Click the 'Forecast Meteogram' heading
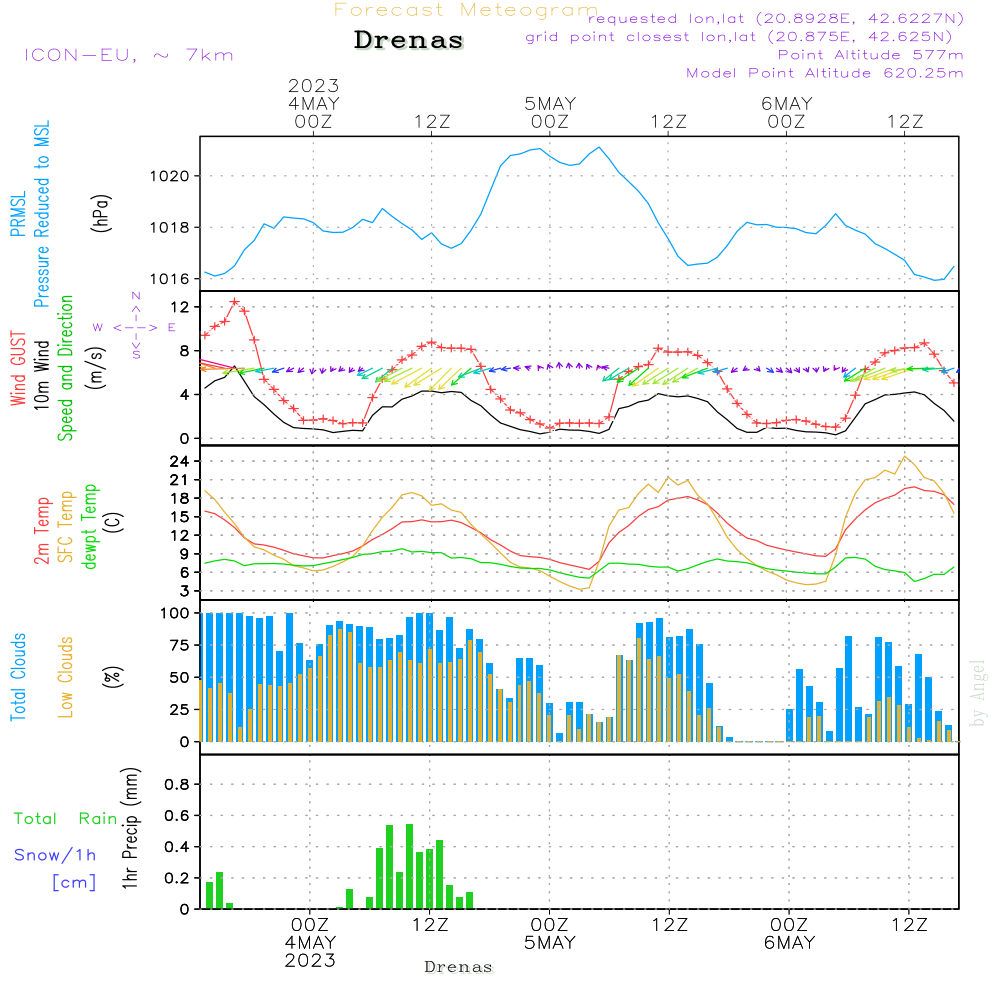The image size is (1000, 1000). click(466, 10)
